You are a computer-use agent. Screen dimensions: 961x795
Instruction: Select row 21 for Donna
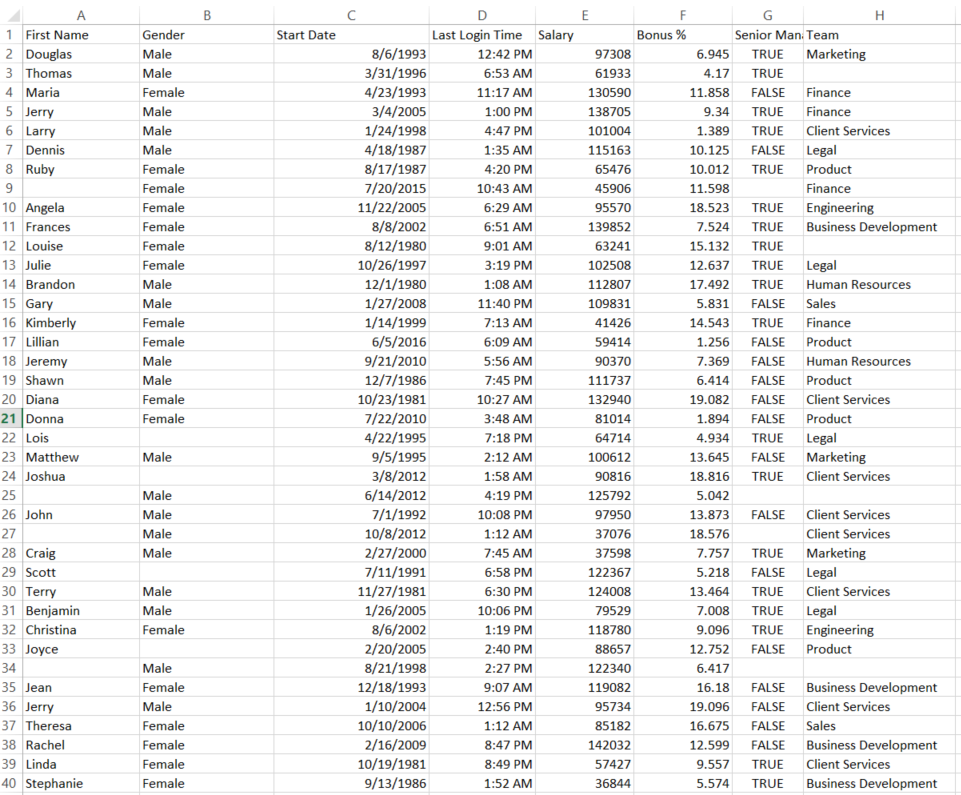click(10, 418)
